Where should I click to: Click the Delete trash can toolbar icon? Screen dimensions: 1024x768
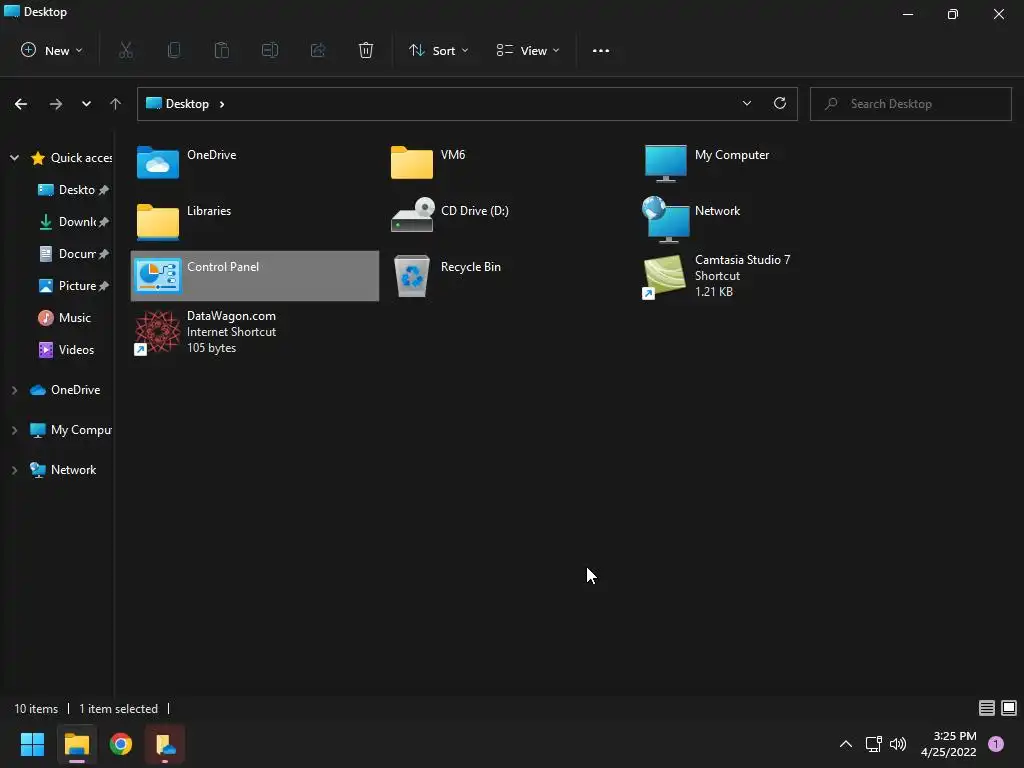tap(366, 50)
